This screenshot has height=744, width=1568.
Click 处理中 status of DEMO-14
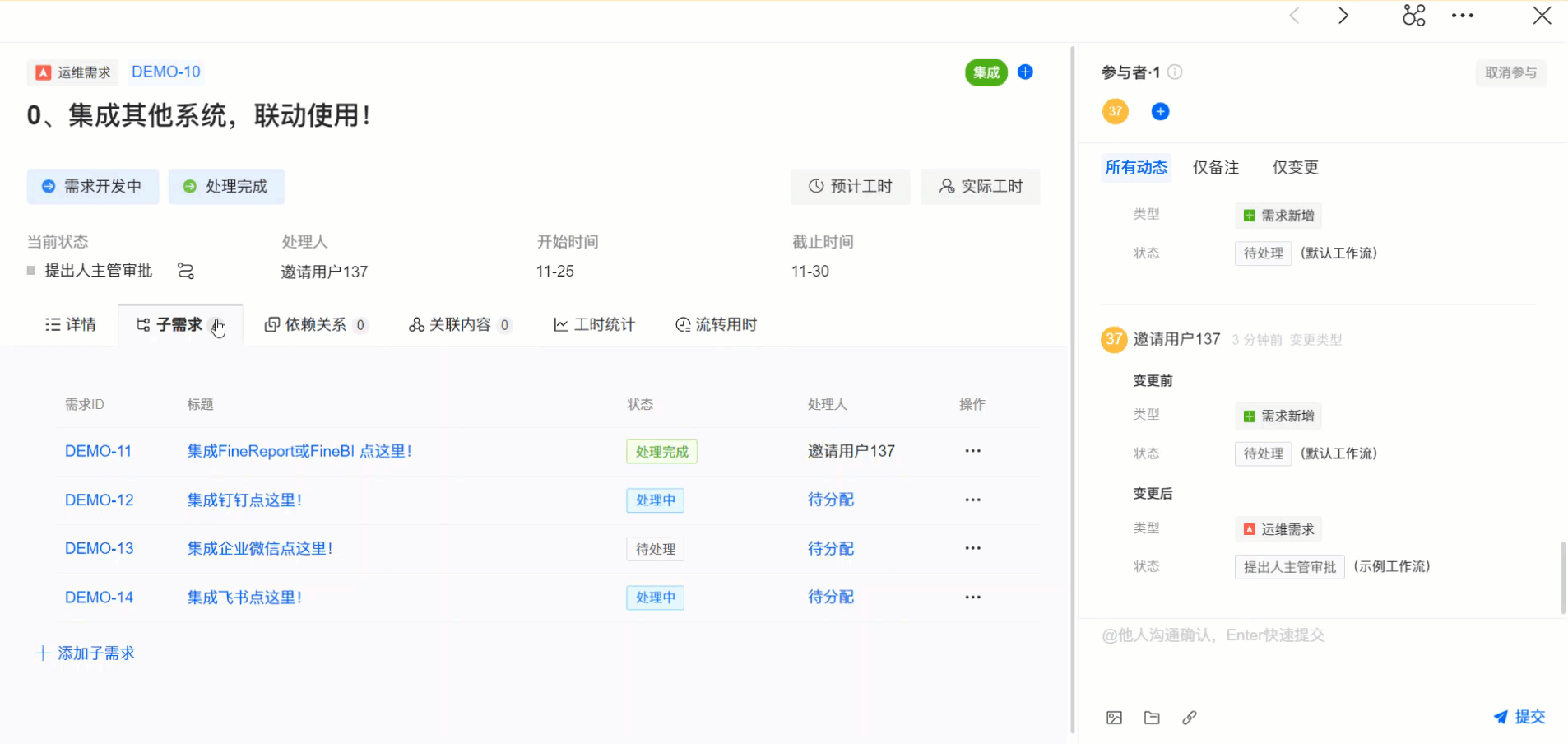coord(655,598)
